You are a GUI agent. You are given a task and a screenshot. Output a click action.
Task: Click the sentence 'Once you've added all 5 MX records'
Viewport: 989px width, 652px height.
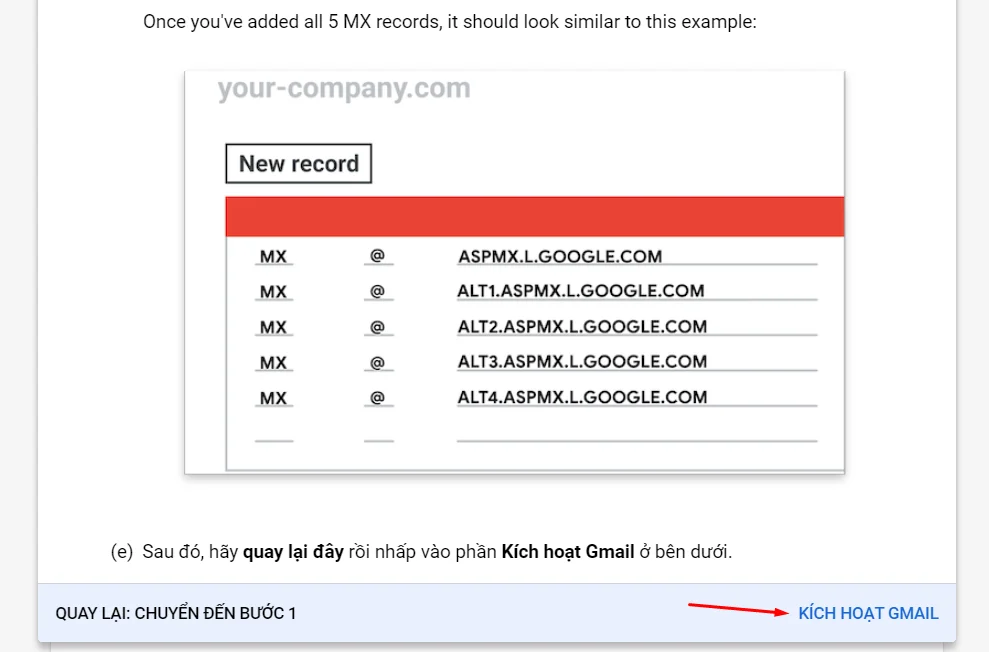(291, 21)
